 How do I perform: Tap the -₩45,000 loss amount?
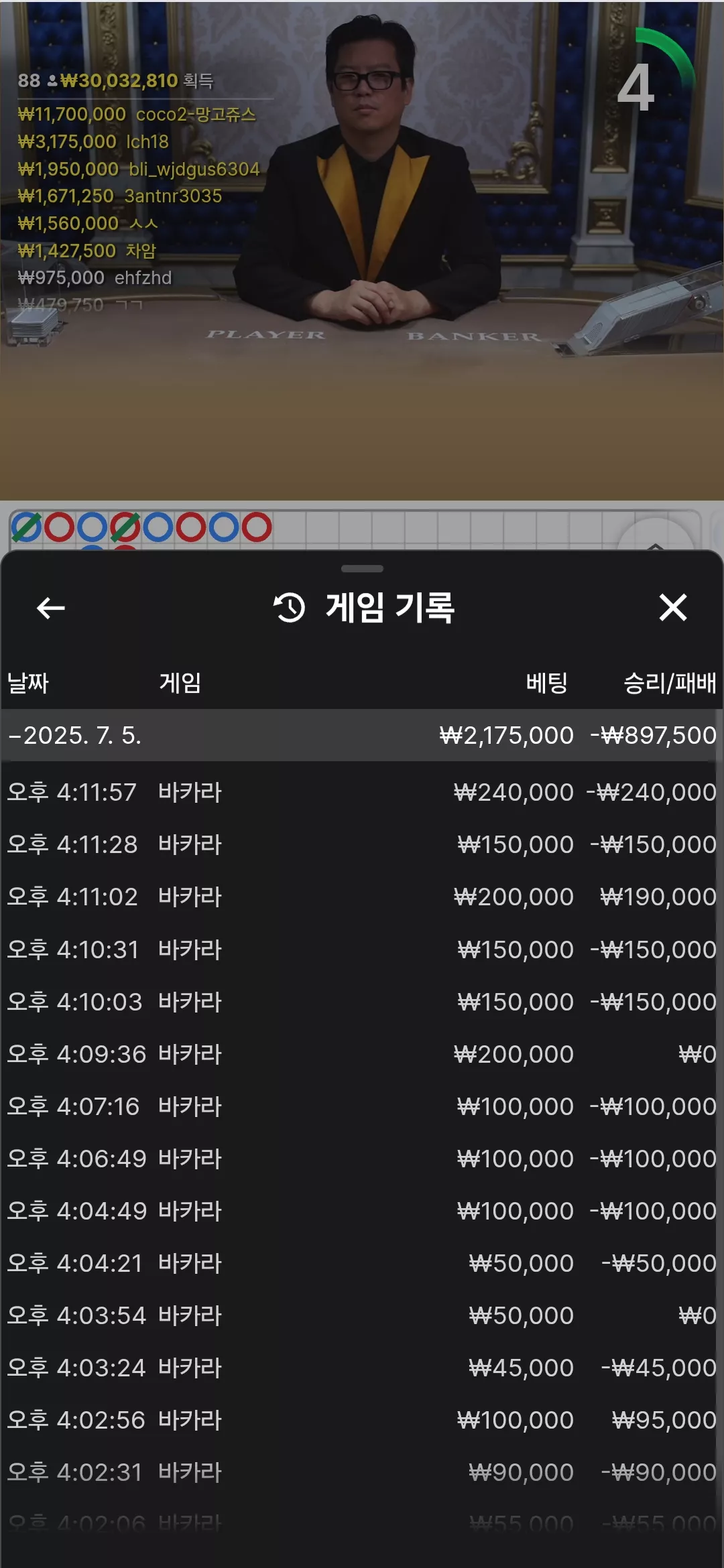click(x=659, y=1368)
